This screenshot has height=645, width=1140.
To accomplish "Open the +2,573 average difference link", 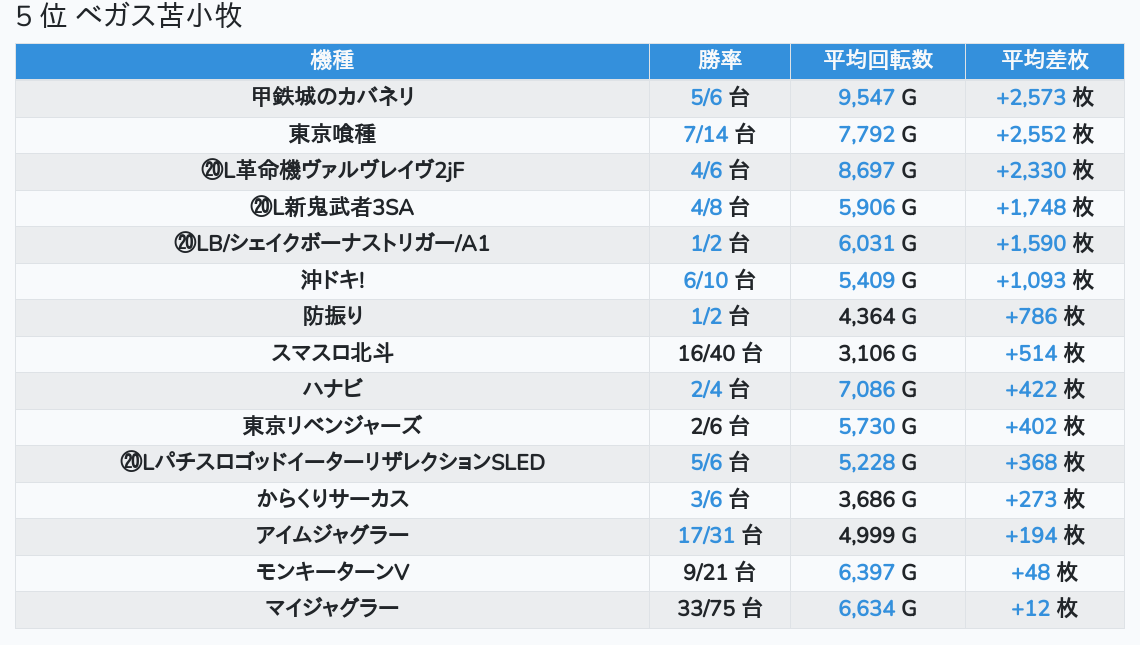I will coord(1031,98).
